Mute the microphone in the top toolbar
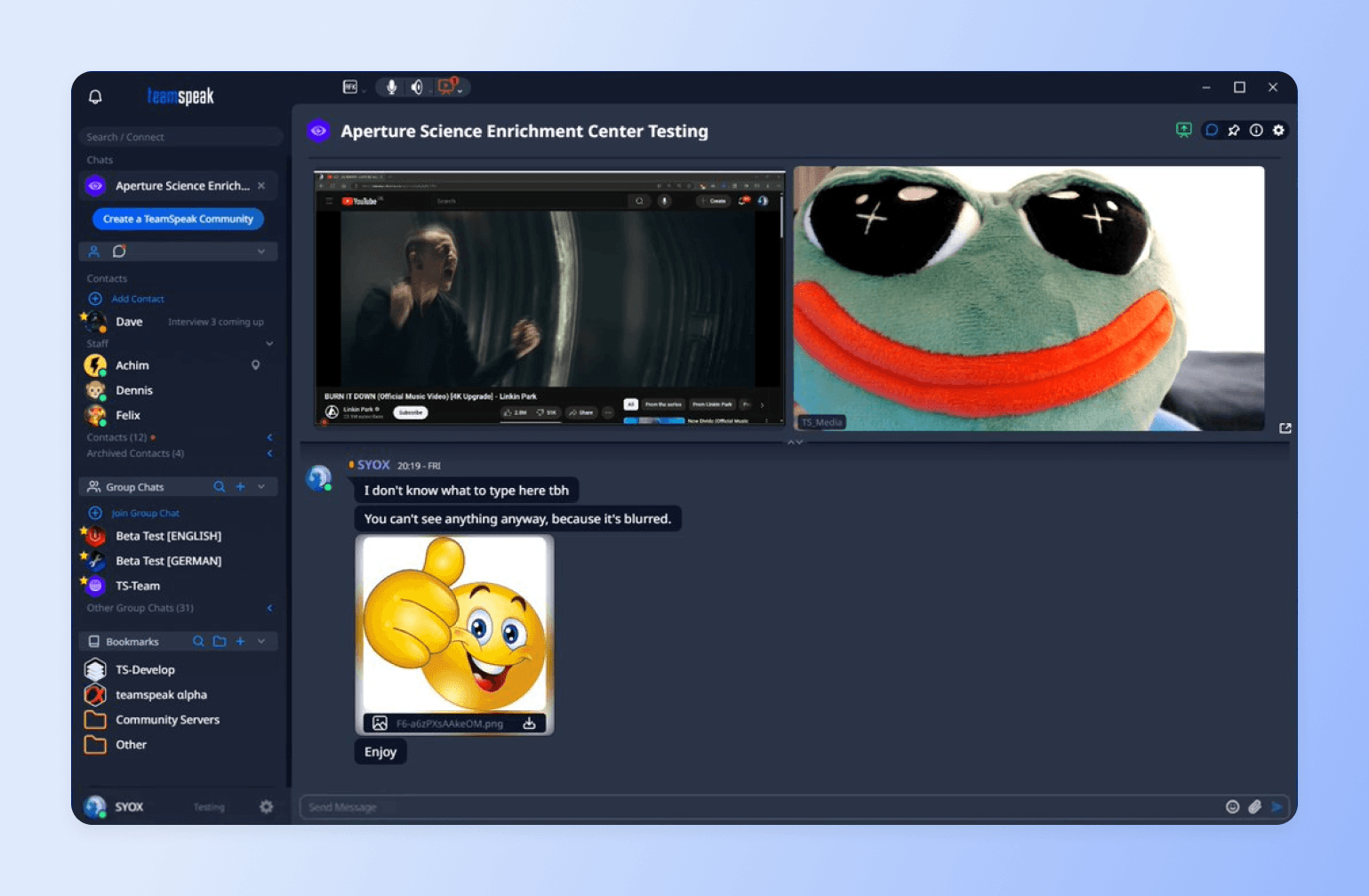This screenshot has width=1369, height=896. pos(392,86)
